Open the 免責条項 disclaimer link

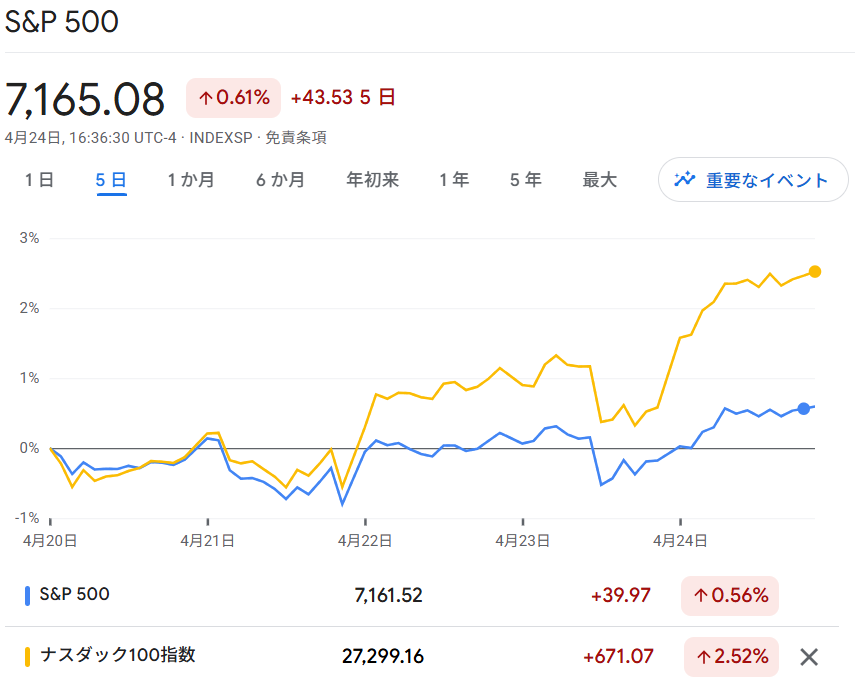coord(295,137)
